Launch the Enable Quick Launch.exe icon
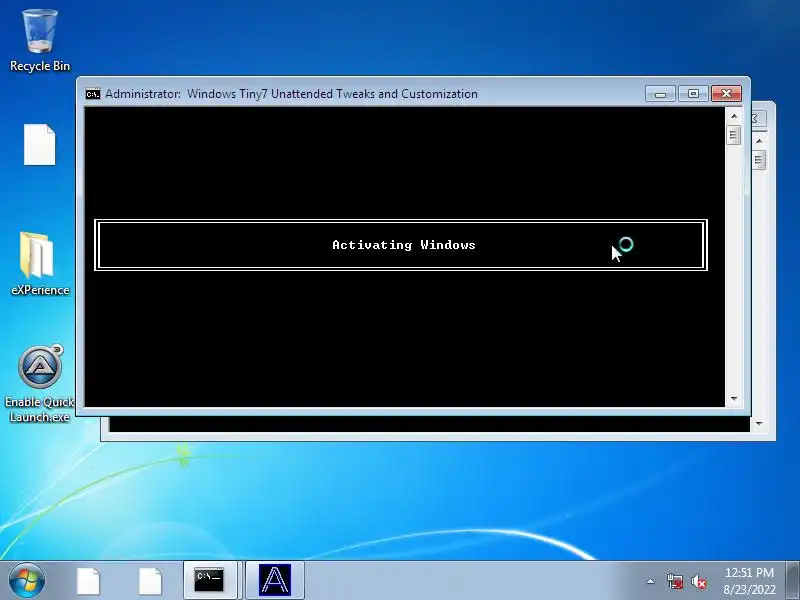 tap(40, 384)
